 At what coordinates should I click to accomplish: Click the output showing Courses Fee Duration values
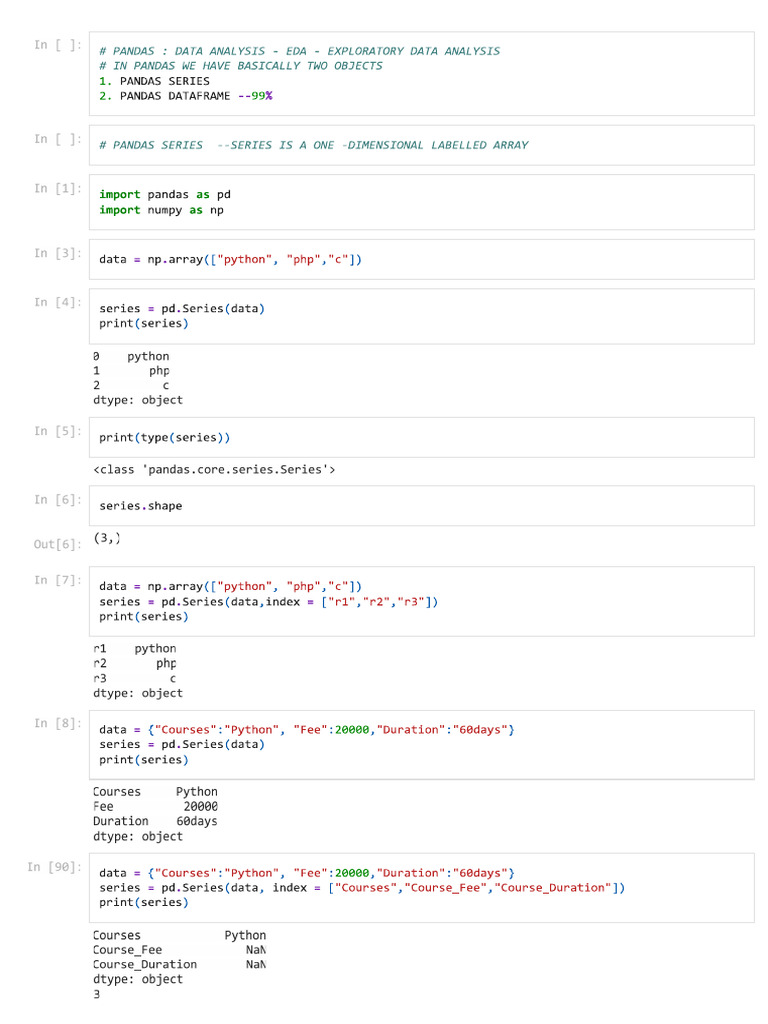155,814
